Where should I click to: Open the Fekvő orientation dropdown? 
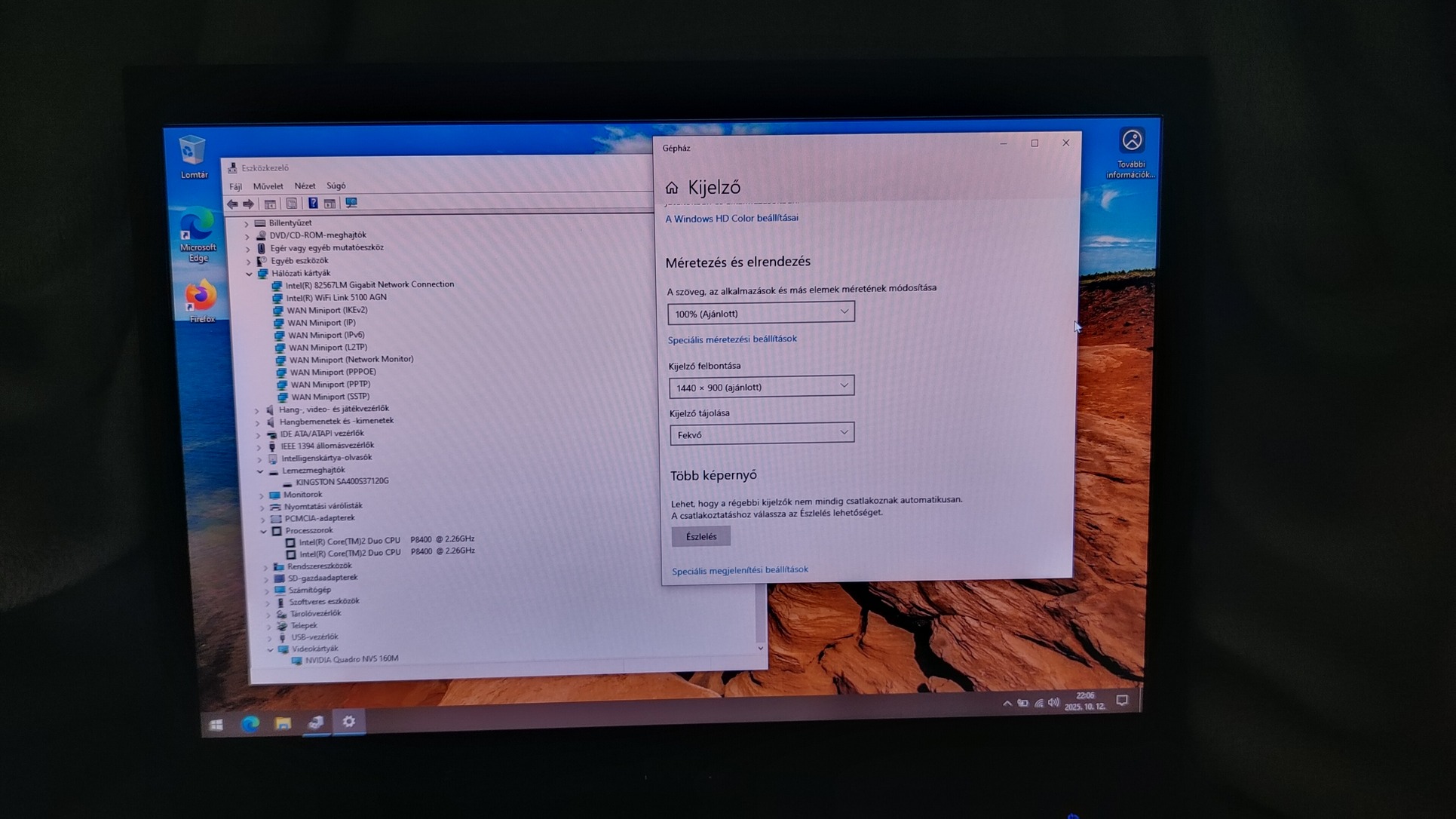click(x=762, y=434)
